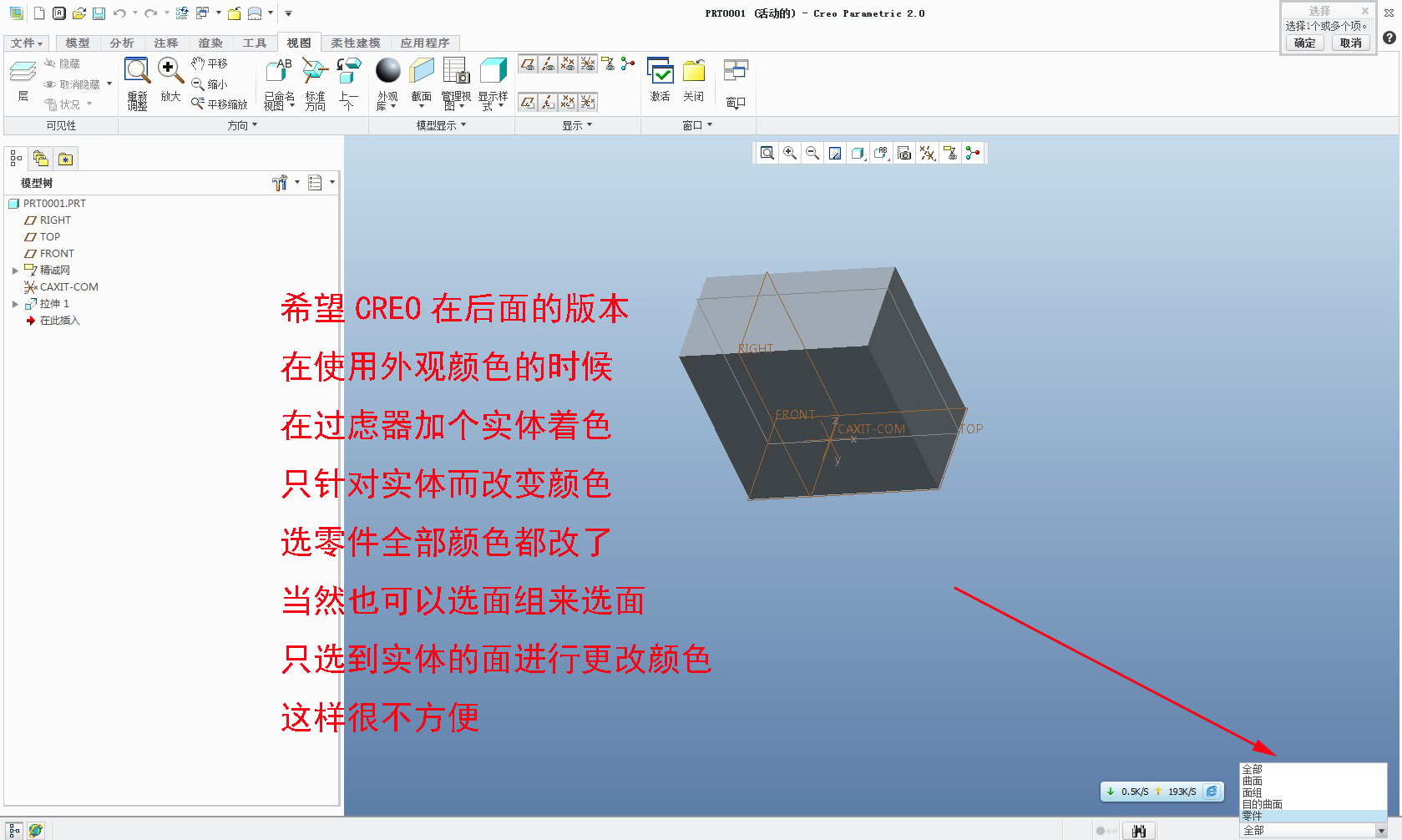Image resolution: width=1402 pixels, height=840 pixels.
Task: Toggle coordinate system display in the ribbon's top row
Action: [x=588, y=64]
